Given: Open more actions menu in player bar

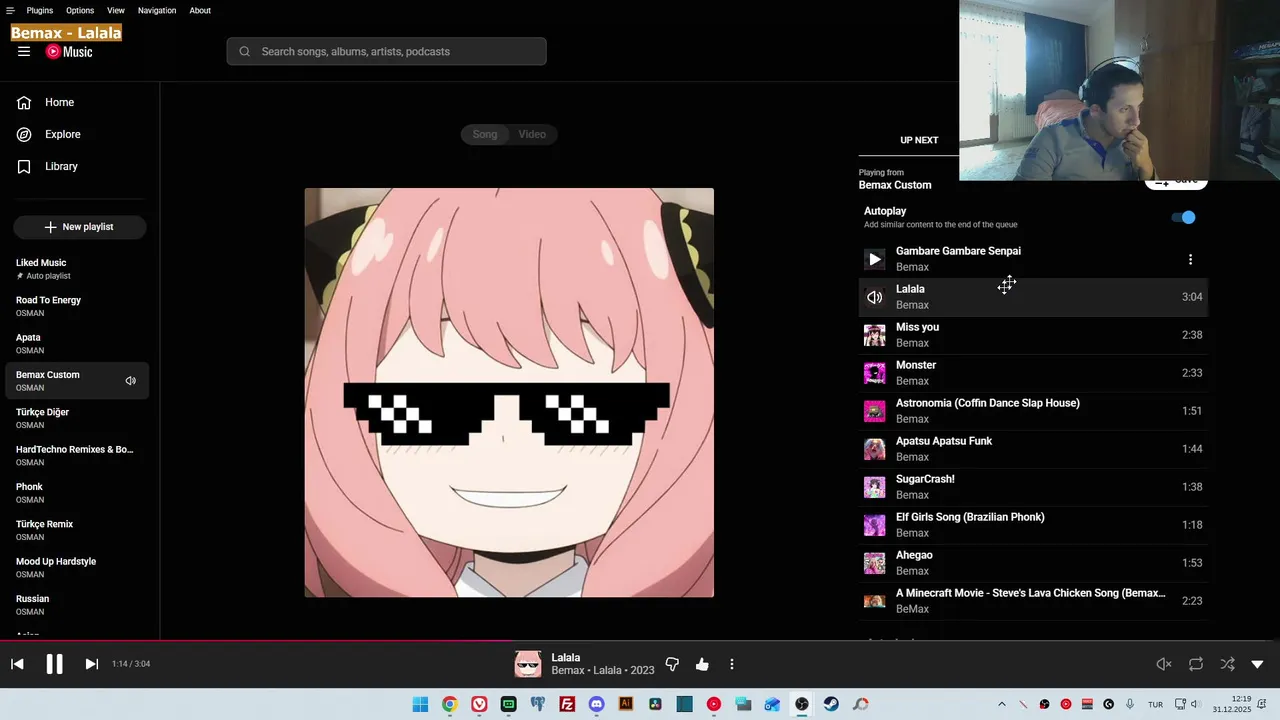Looking at the screenshot, I should 731,664.
